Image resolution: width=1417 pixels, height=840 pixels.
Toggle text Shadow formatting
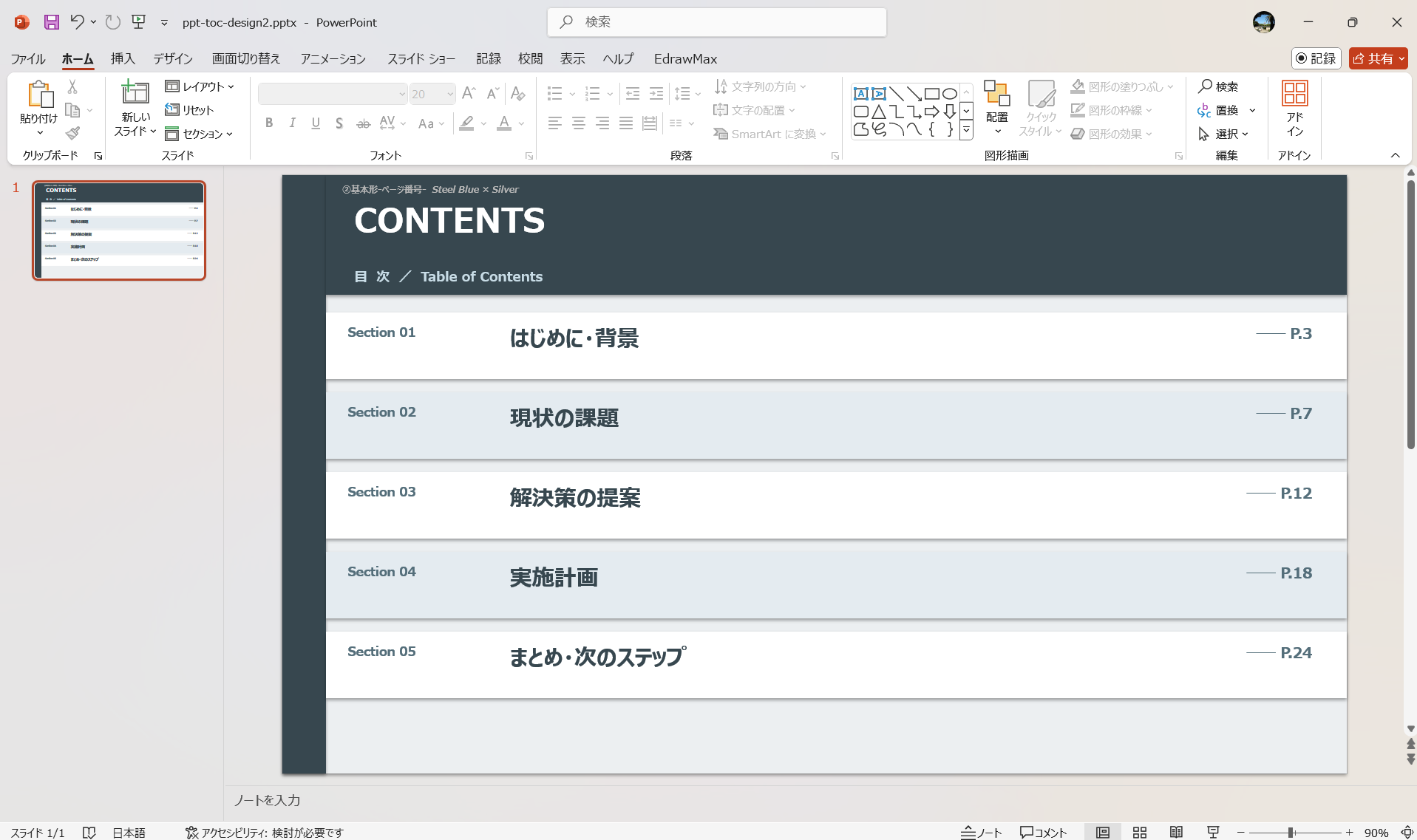coord(339,123)
